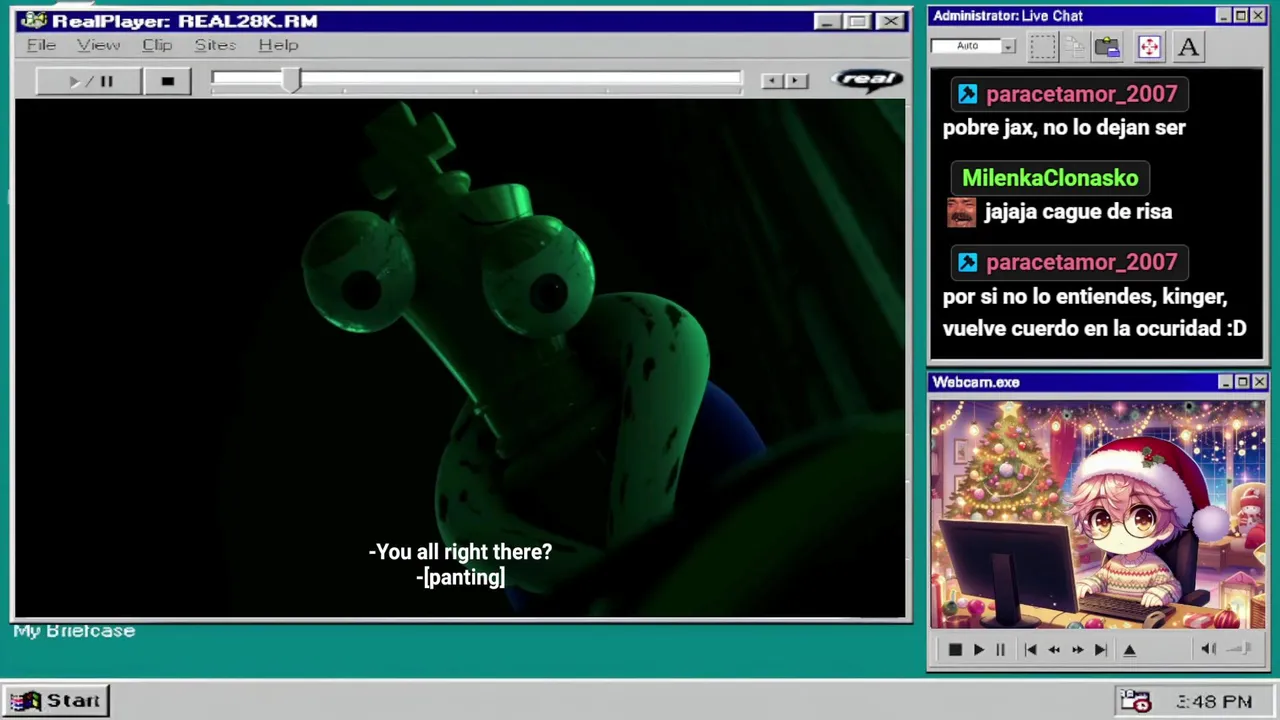
Task: Select the dashed Mark tool in Live Chat
Action: tap(1043, 46)
